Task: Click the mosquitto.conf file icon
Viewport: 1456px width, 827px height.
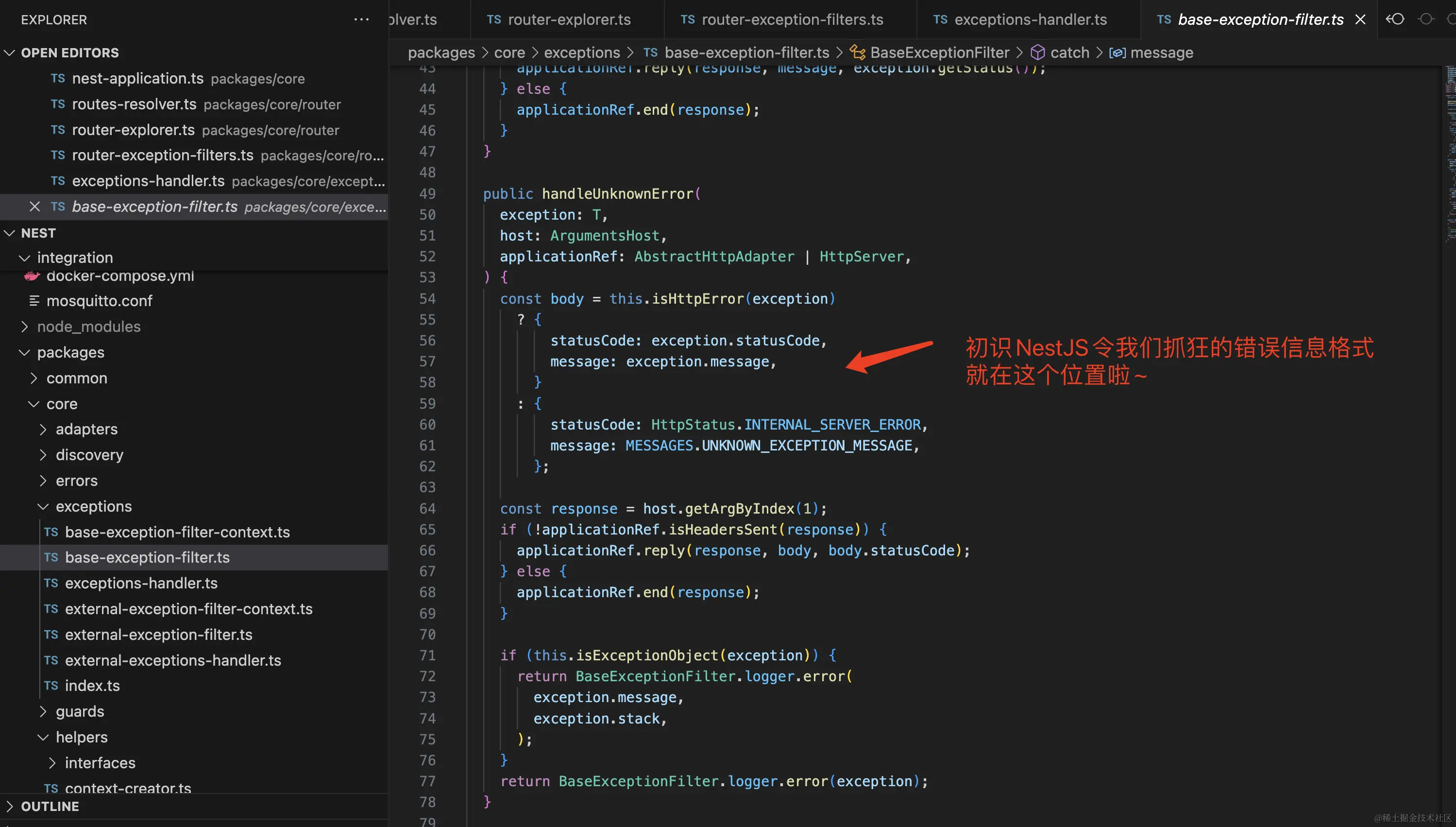Action: (34, 300)
